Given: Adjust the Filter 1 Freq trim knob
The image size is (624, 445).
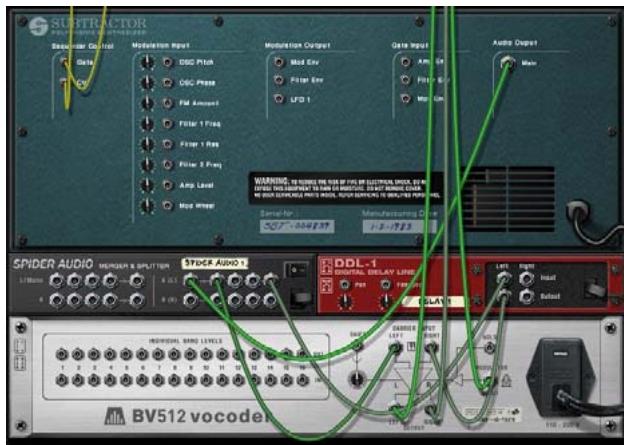Looking at the screenshot, I should (x=147, y=124).
